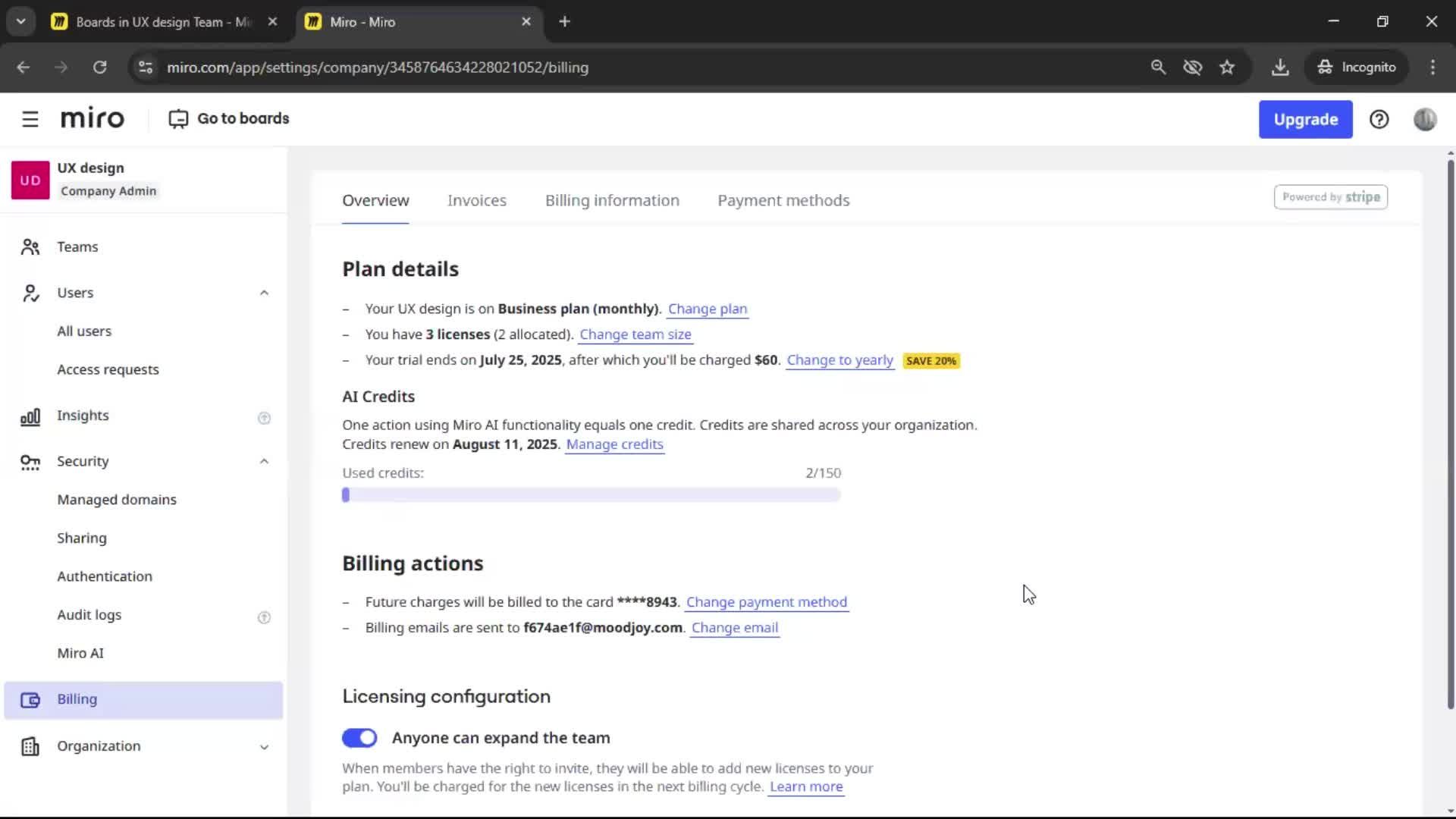This screenshot has height=819, width=1456.
Task: Switch to the Overview tab
Action: pos(375,201)
